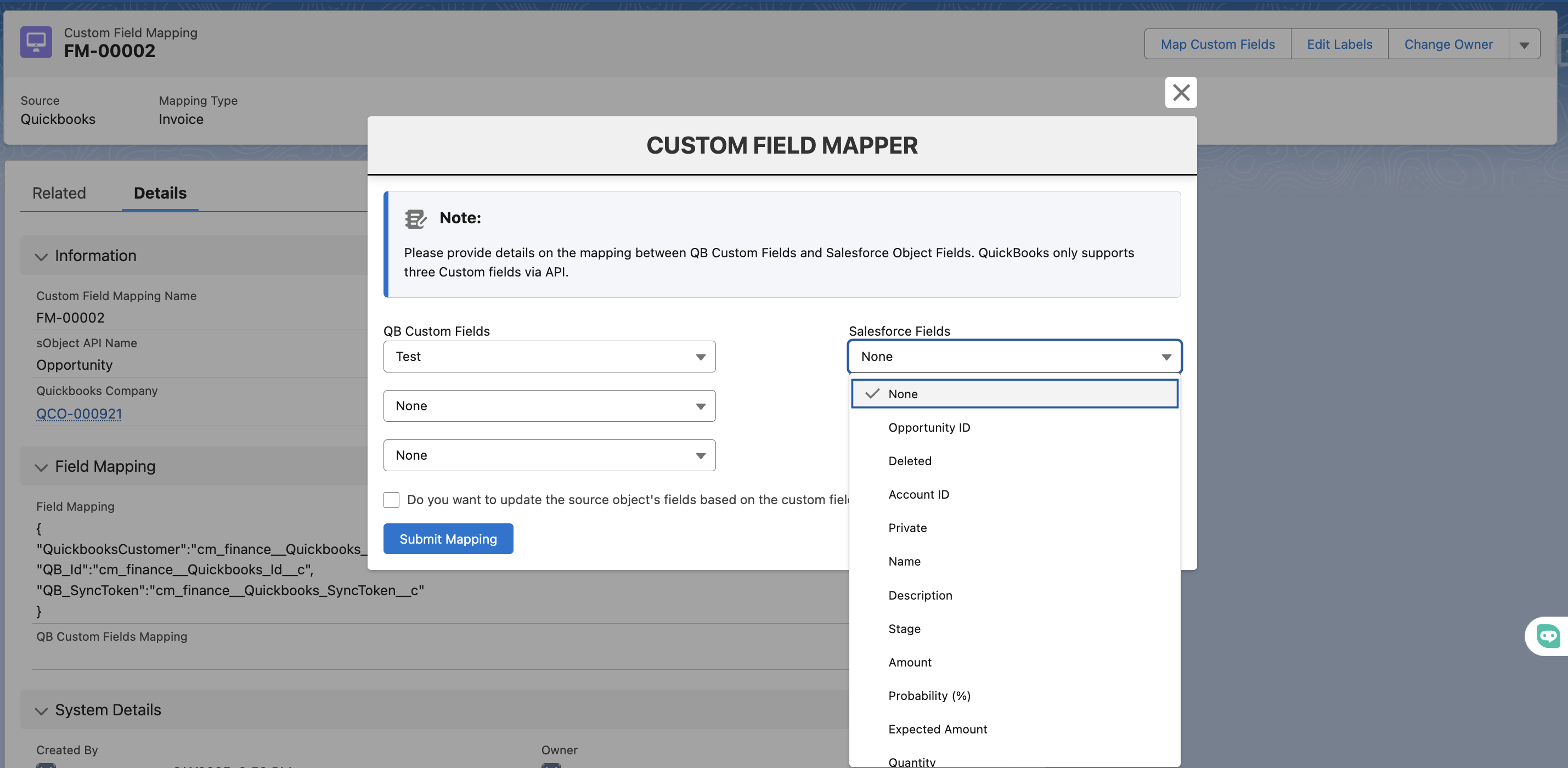Open the third QB Custom Fields dropdown
Screen dimensions: 1568x768
(x=549, y=455)
